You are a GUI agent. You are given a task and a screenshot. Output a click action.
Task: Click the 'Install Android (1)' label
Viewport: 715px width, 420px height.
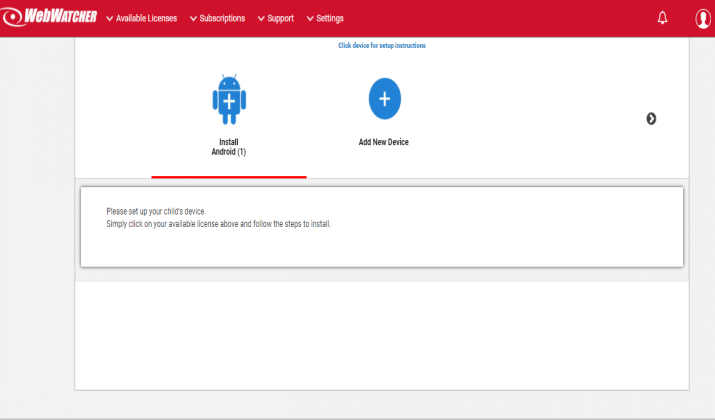click(228, 147)
